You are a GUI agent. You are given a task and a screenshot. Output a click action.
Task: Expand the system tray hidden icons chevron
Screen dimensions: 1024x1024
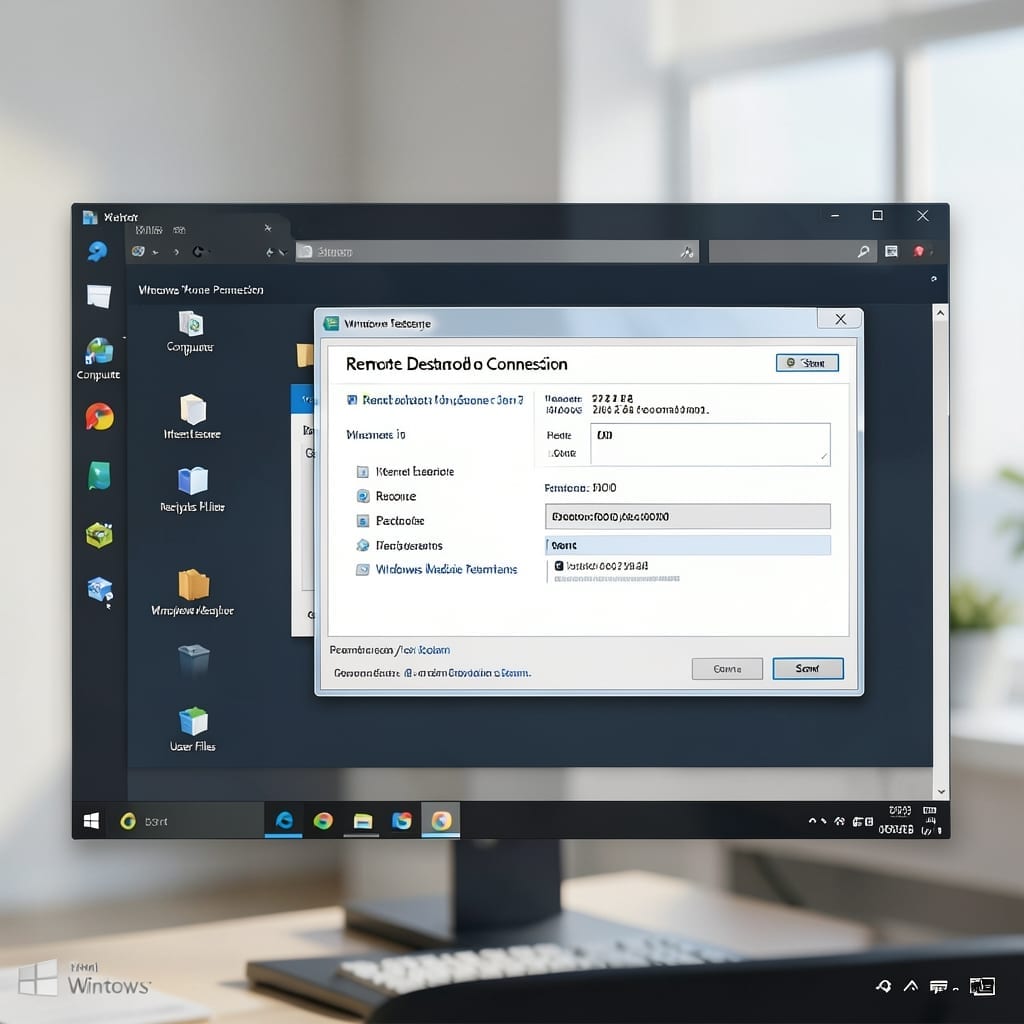(x=812, y=821)
